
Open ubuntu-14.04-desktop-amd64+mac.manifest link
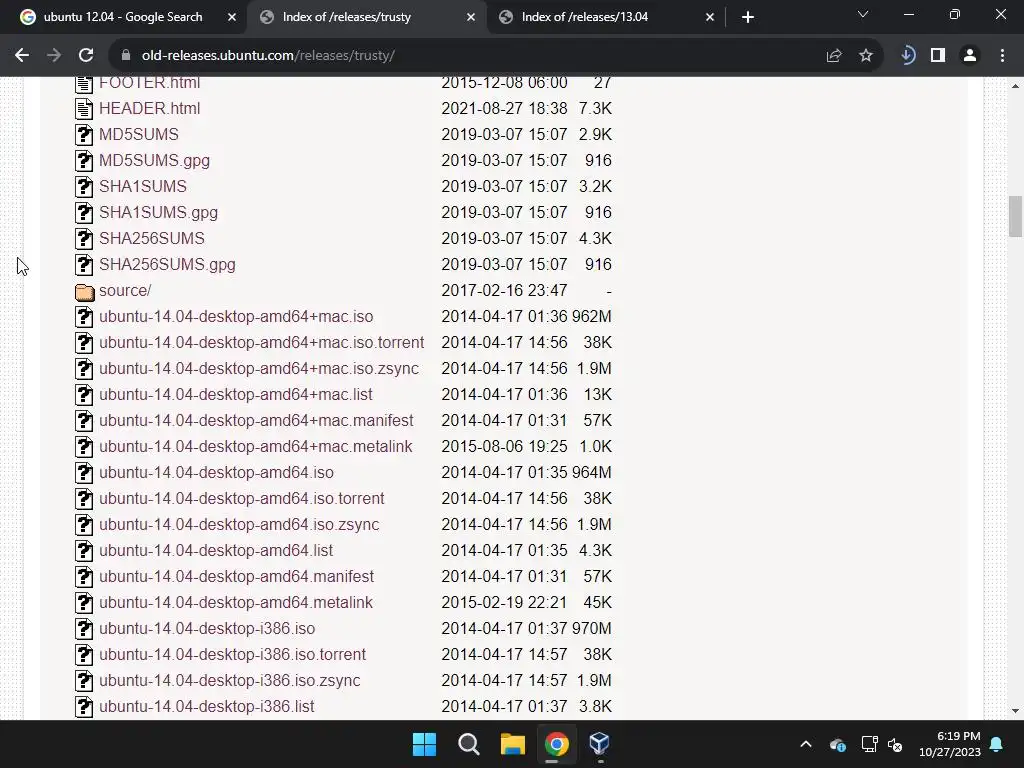pyautogui.click(x=256, y=421)
